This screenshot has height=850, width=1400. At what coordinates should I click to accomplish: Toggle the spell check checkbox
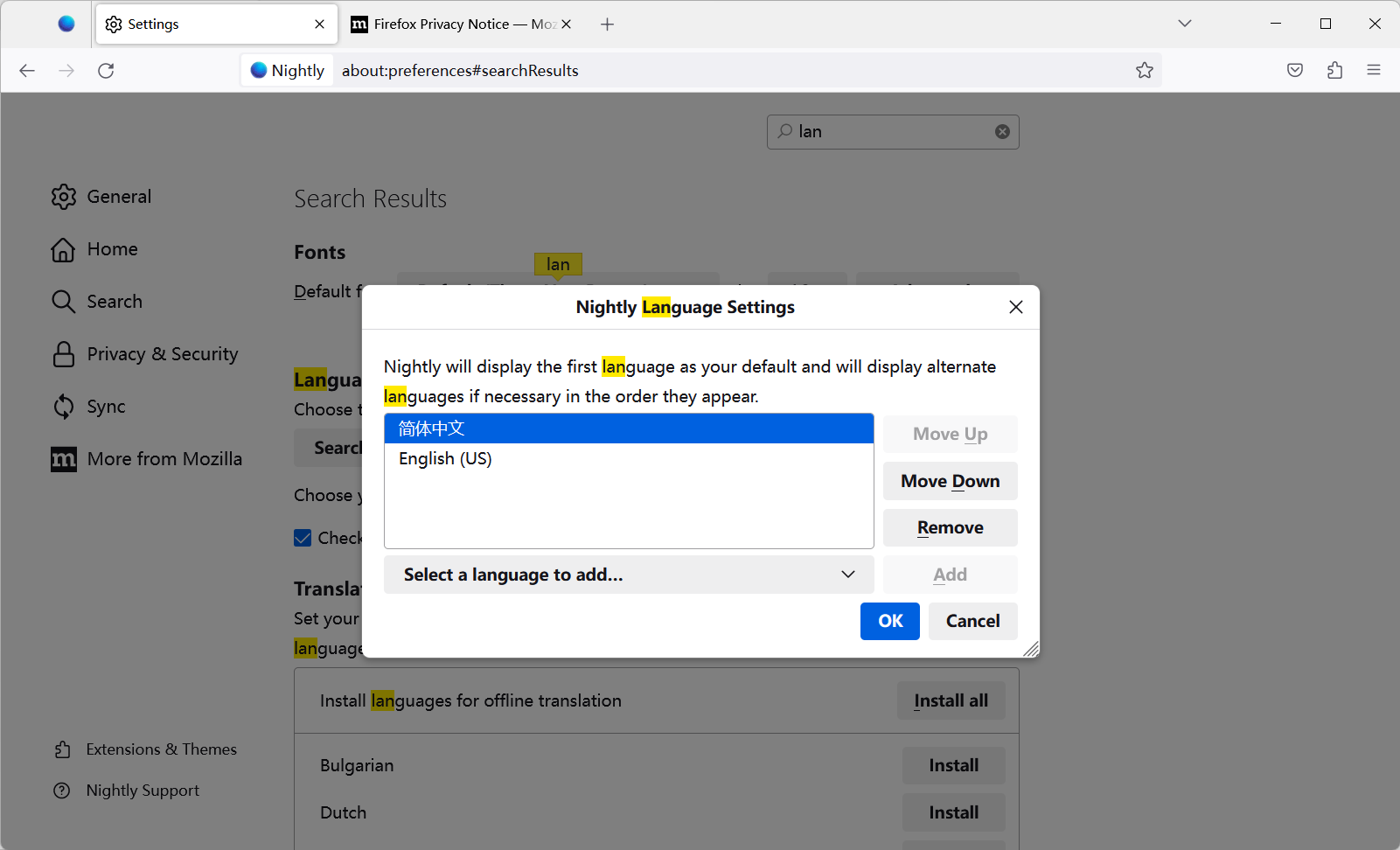303,538
